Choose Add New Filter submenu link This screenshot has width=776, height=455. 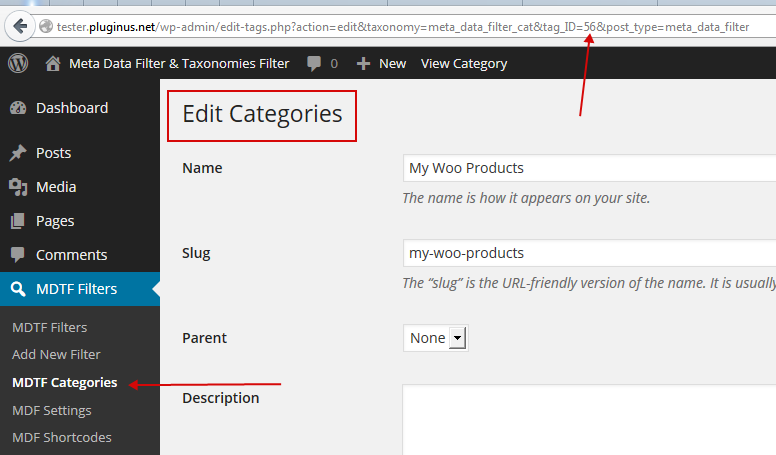click(x=56, y=354)
